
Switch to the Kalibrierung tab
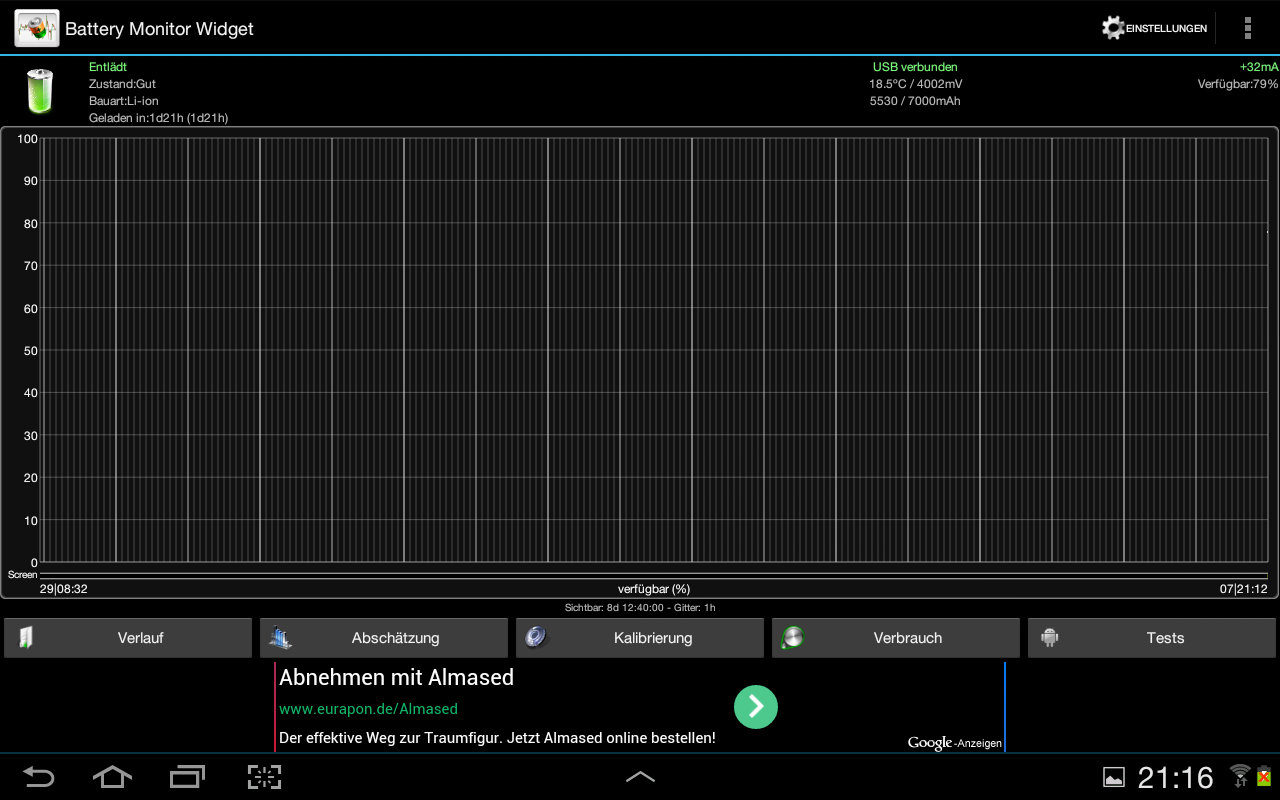(x=640, y=638)
